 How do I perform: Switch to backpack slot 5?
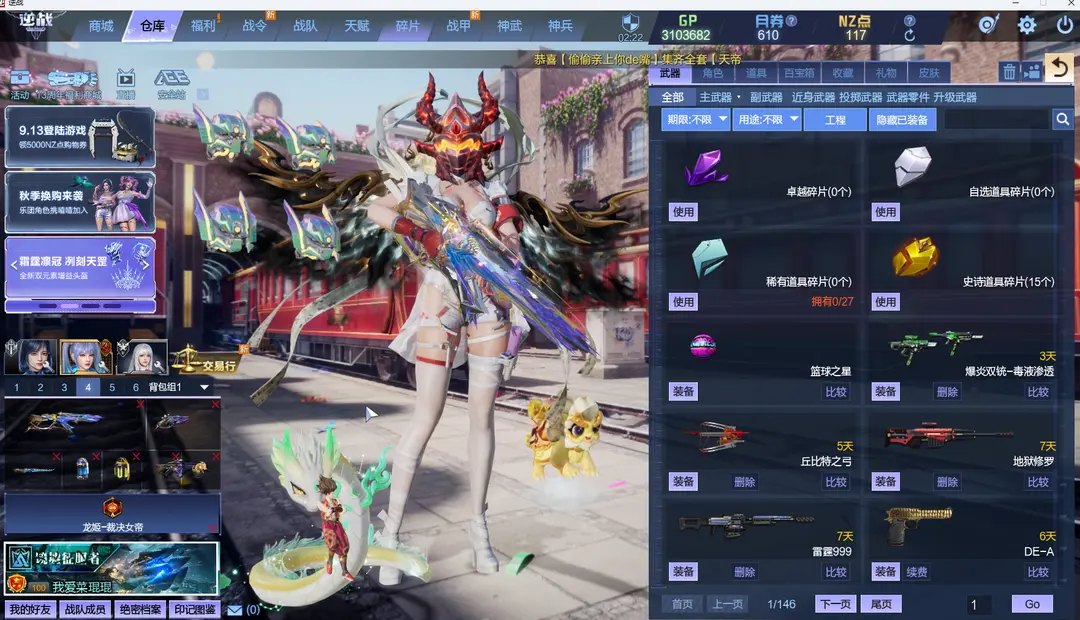(112, 387)
